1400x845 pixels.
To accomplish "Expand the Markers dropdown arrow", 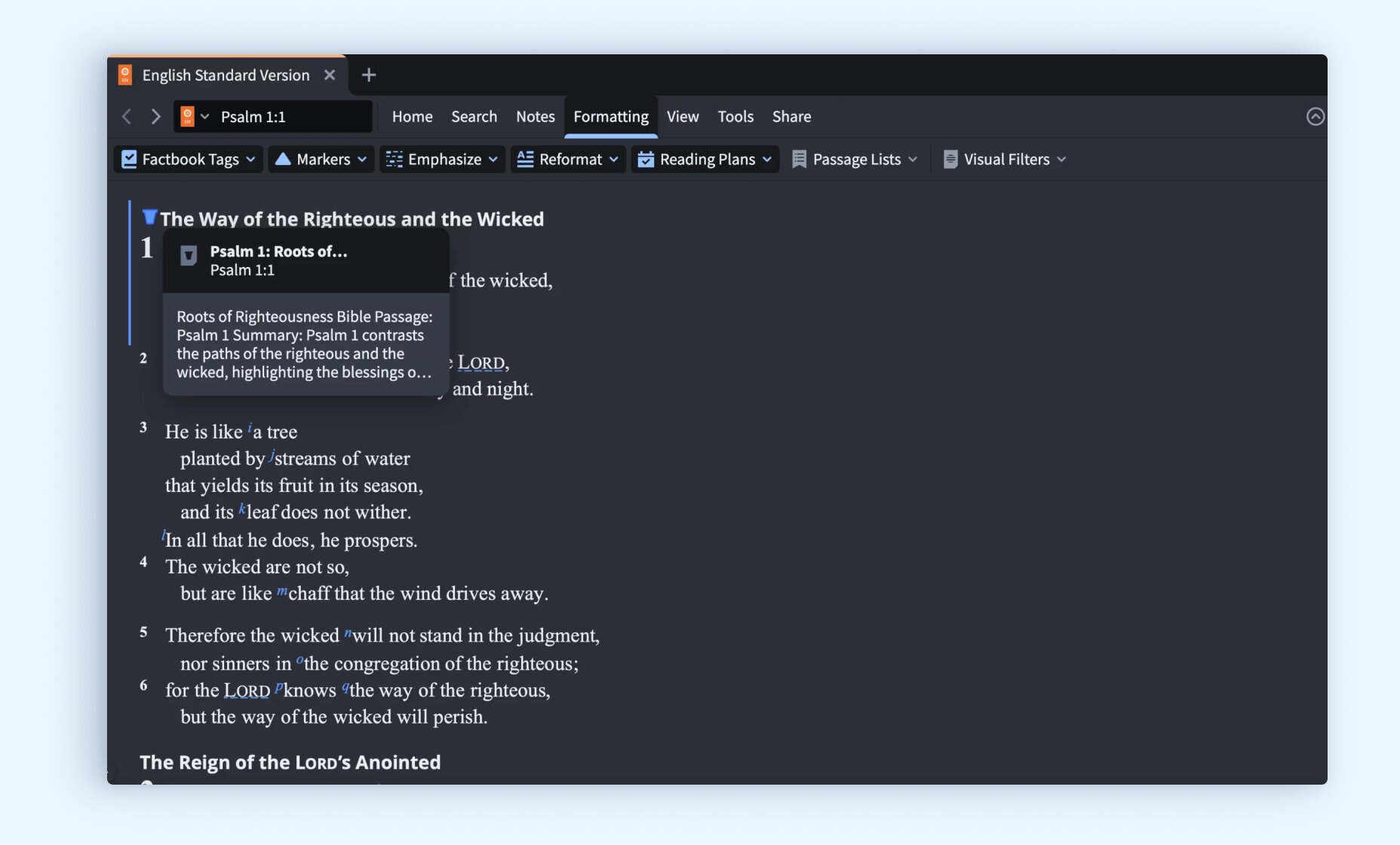I will 362,159.
